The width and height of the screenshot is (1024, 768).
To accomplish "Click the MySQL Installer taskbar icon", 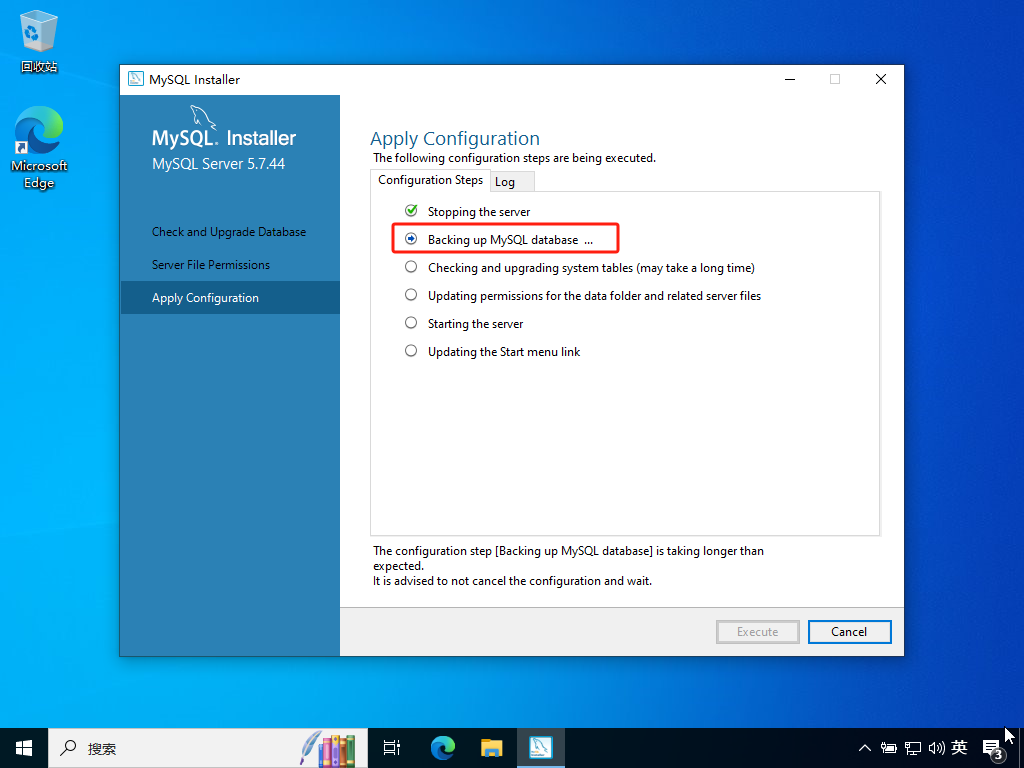I will tap(541, 747).
